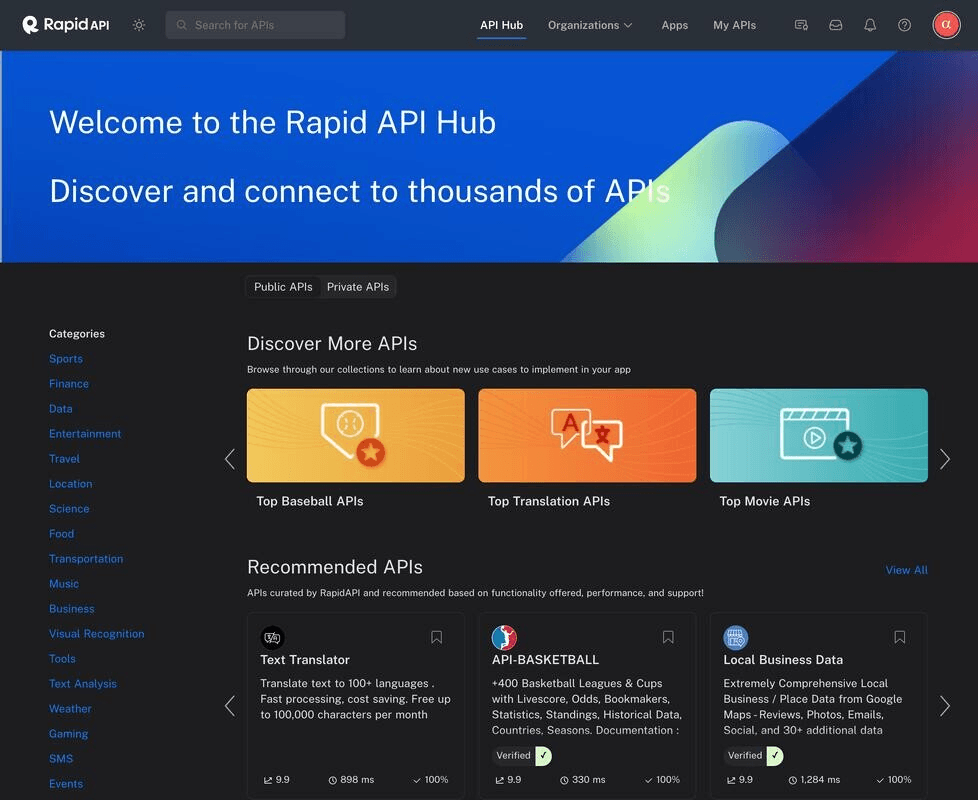Expand the Organizations dropdown

(590, 25)
